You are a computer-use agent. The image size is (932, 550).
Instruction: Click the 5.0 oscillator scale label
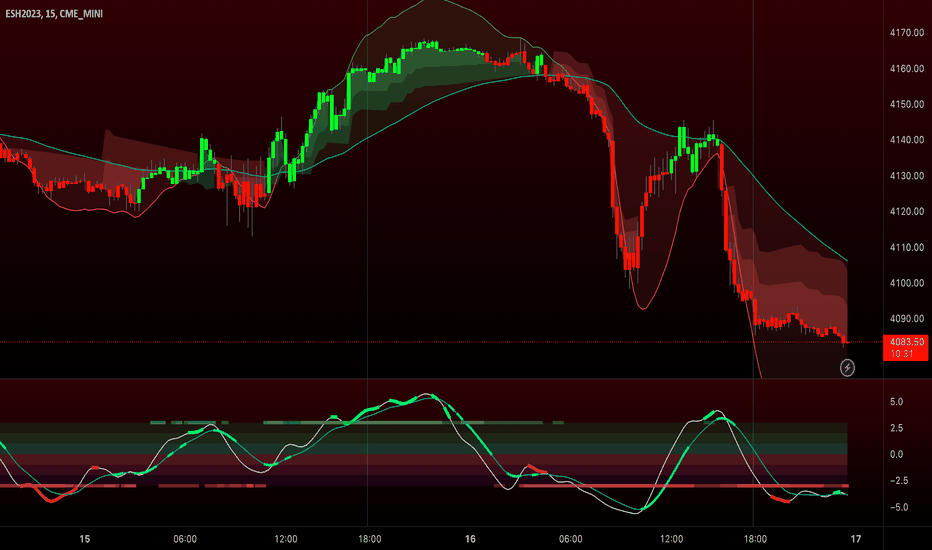[x=896, y=402]
